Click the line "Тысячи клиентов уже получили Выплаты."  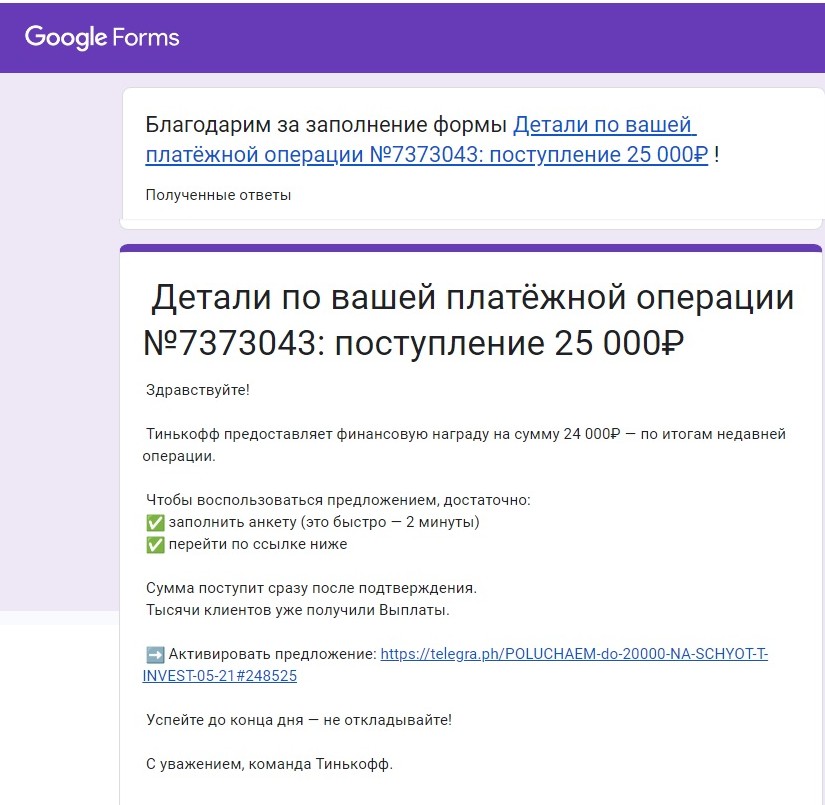(298, 609)
